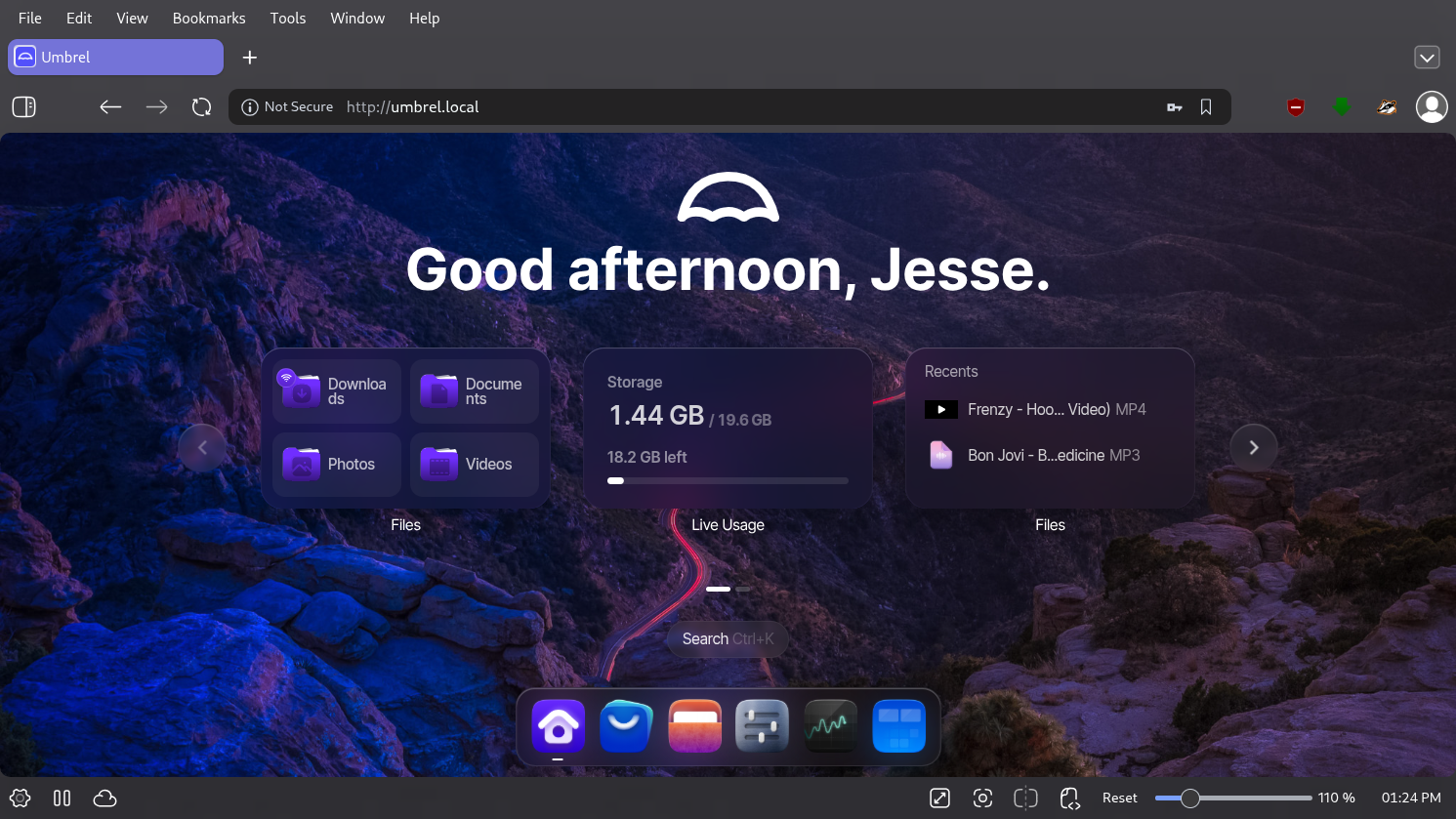Open the user profile avatar
The height and width of the screenshot is (819, 1456).
tap(1432, 106)
